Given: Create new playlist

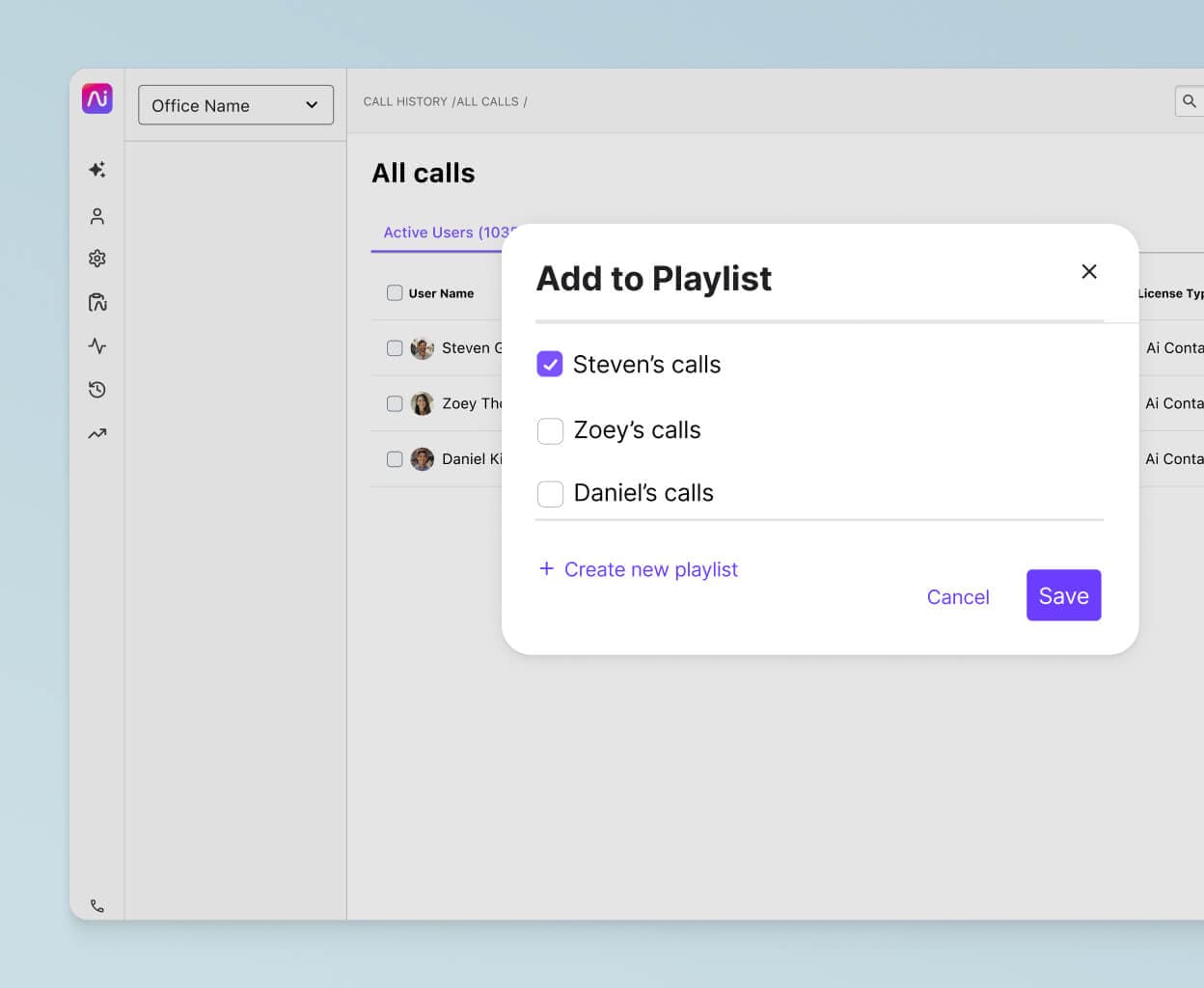Looking at the screenshot, I should [x=639, y=569].
